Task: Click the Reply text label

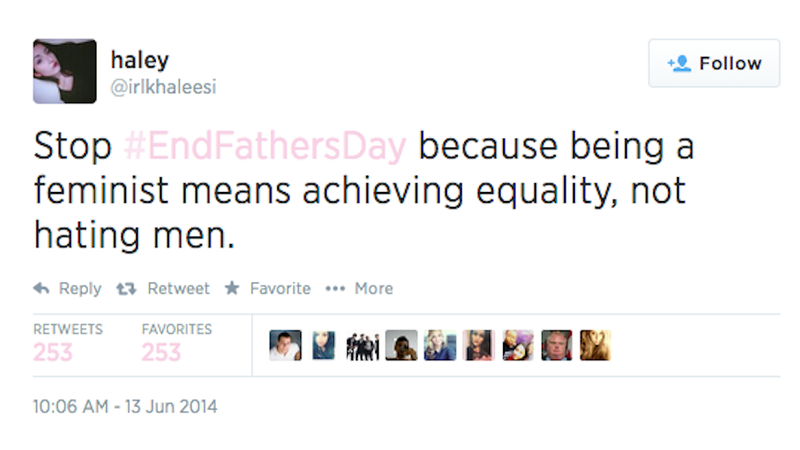Action: click(80, 289)
